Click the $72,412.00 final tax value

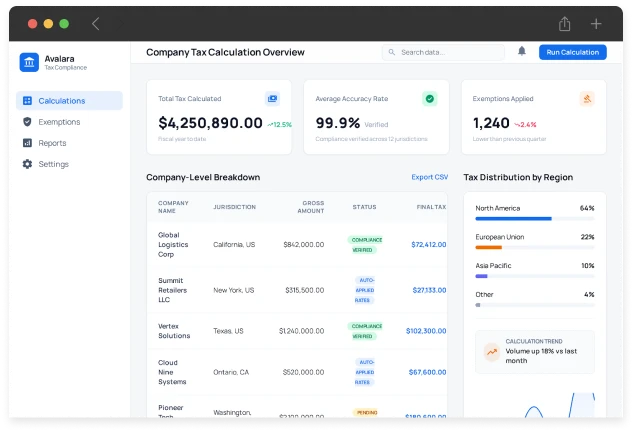429,244
